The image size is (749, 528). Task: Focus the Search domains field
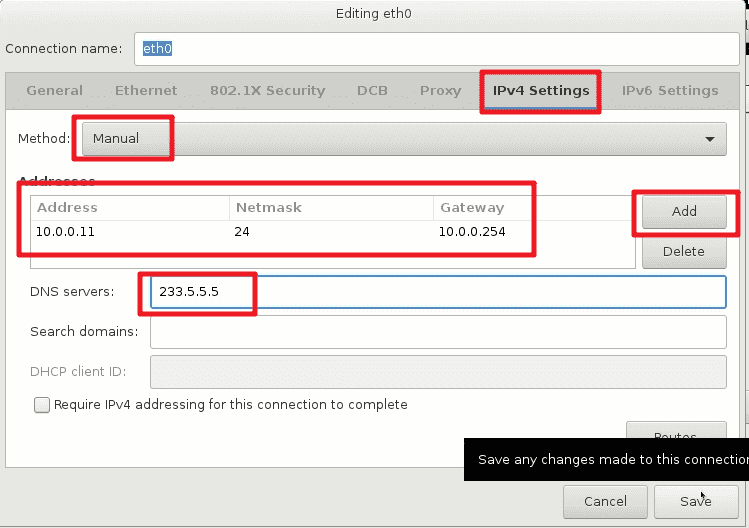point(438,332)
